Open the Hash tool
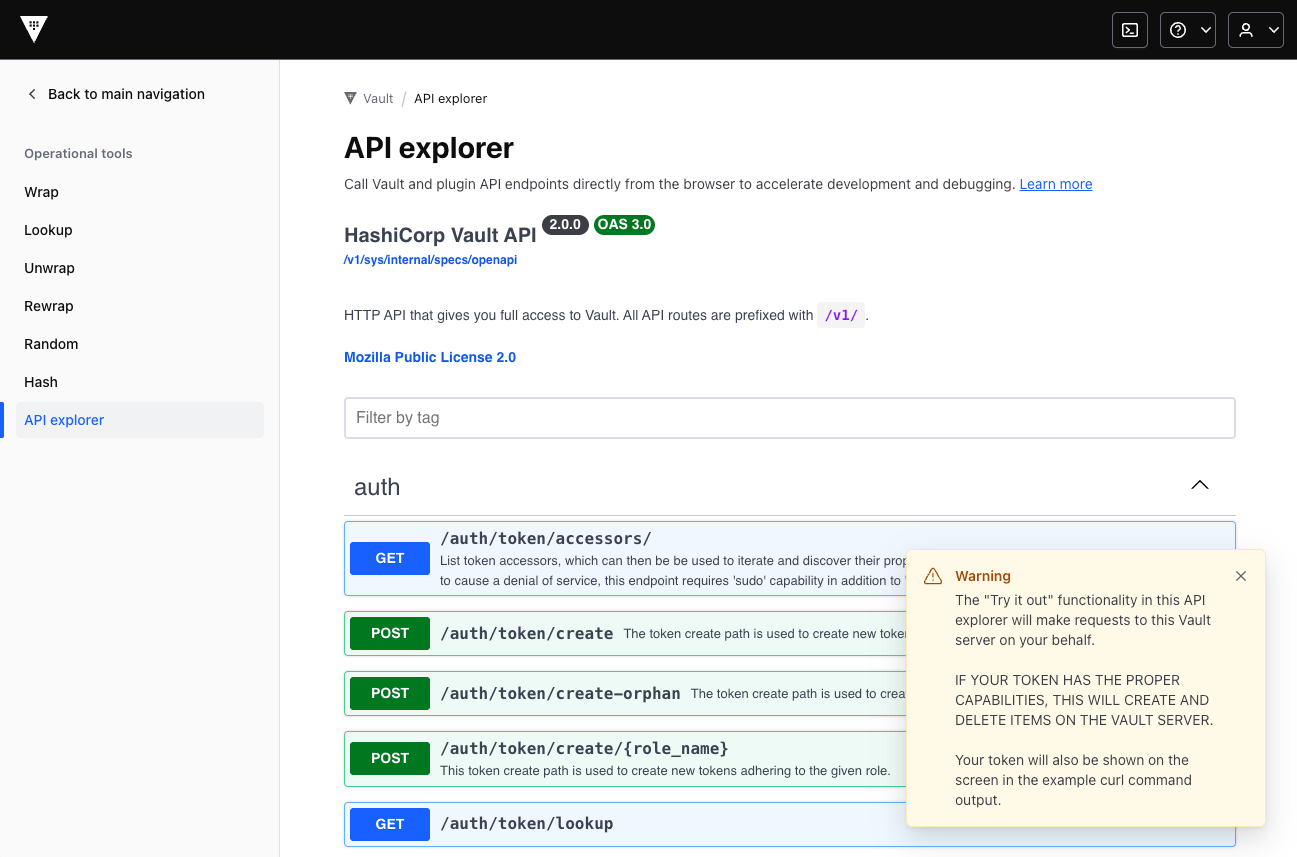Screen dimensions: 1297x857 (140, 382)
